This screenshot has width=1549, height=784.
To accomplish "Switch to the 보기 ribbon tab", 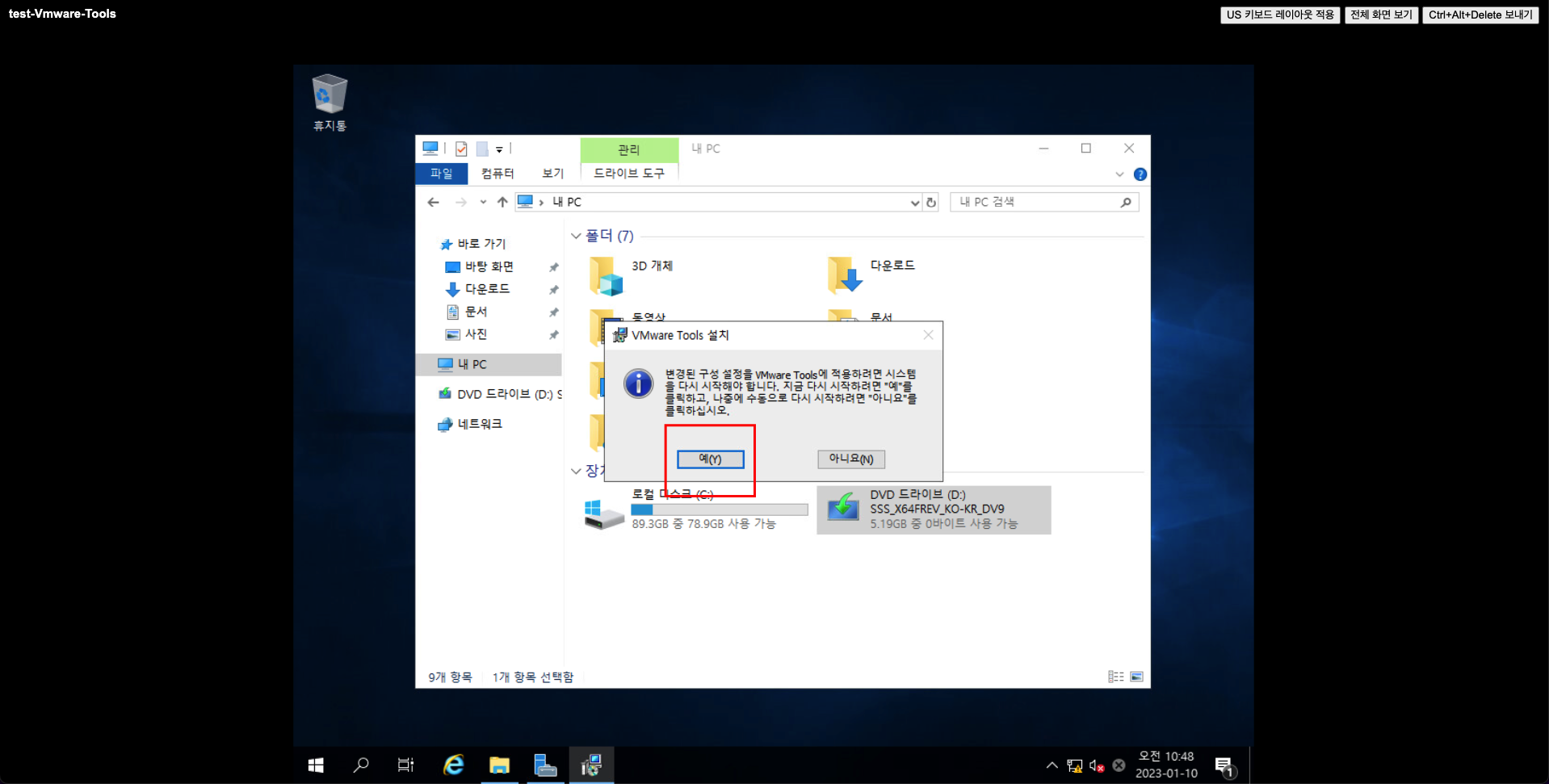I will pyautogui.click(x=552, y=174).
